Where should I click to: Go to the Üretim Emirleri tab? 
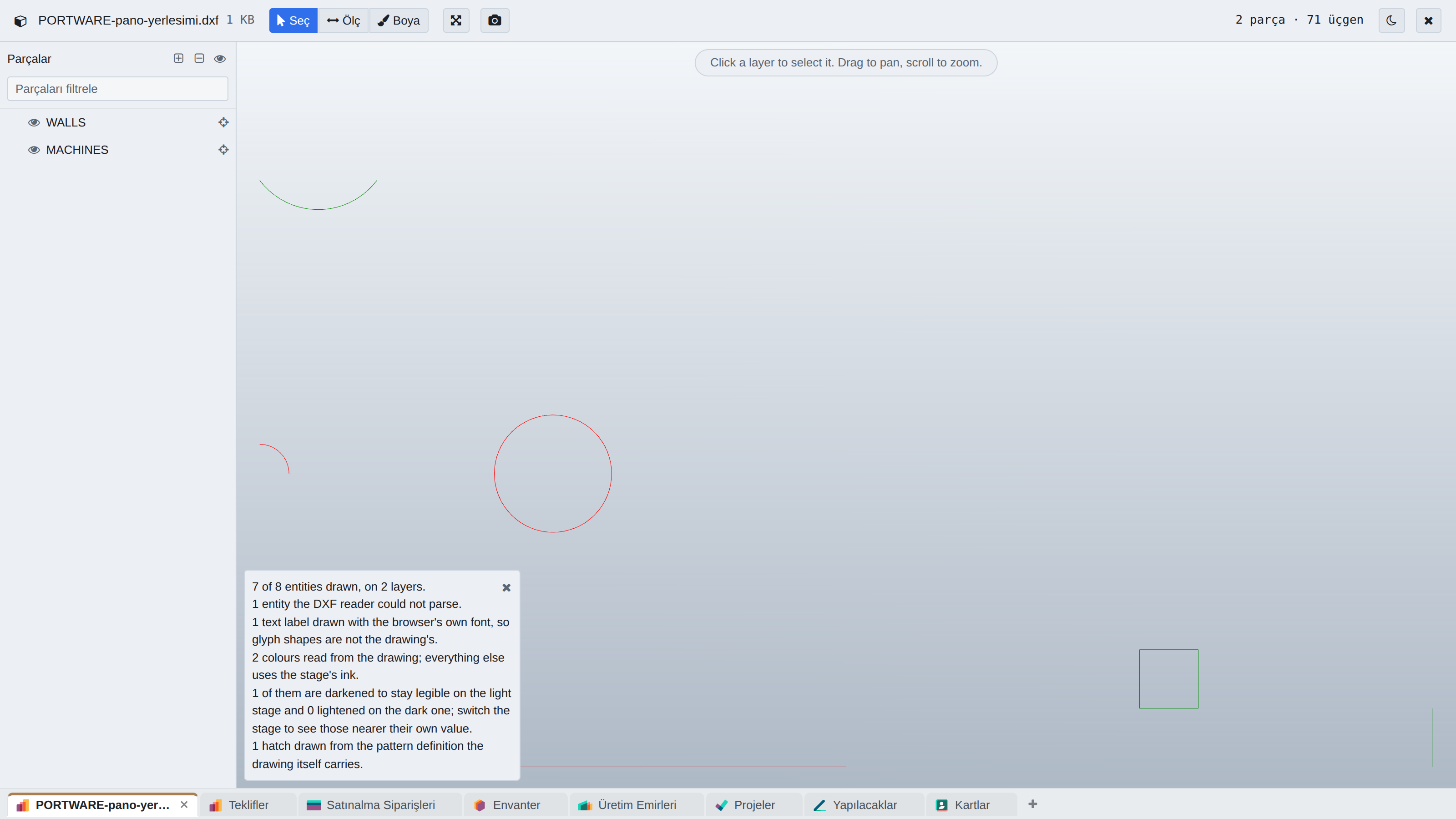coord(637,805)
